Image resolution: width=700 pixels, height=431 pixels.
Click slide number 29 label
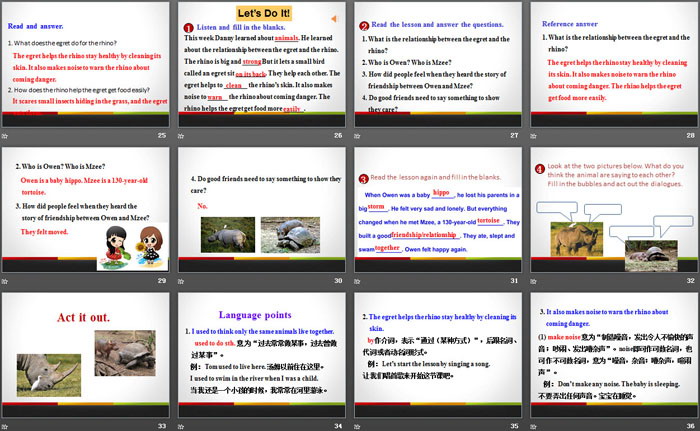pos(162,280)
